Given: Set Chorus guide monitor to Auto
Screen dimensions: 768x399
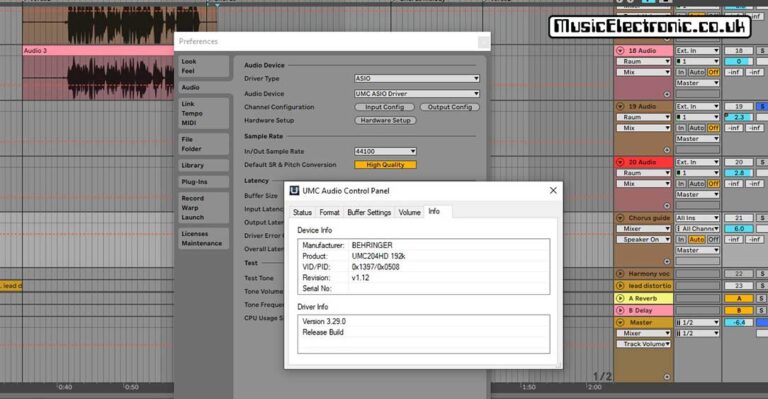Looking at the screenshot, I should 696,239.
